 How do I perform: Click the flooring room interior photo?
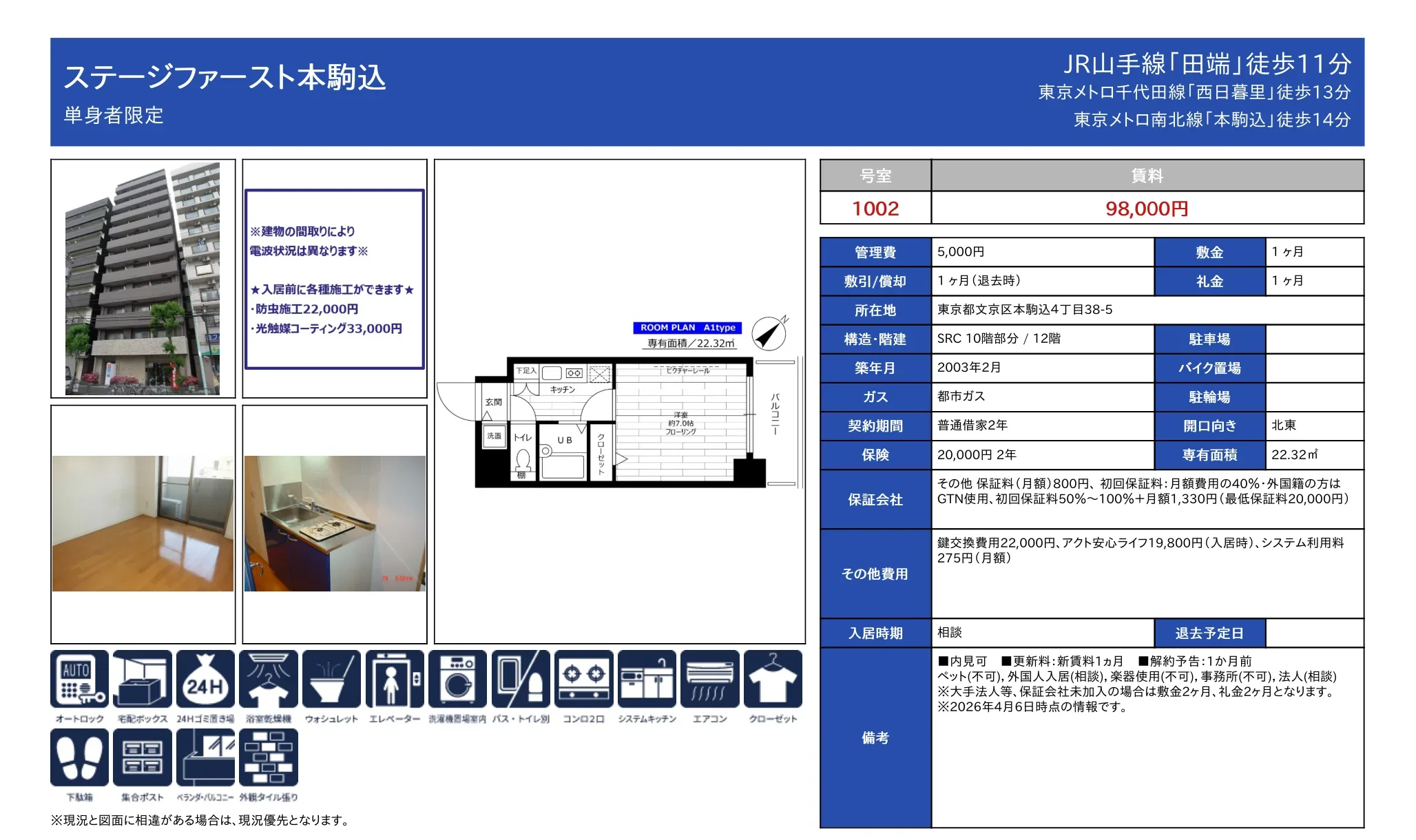click(143, 523)
